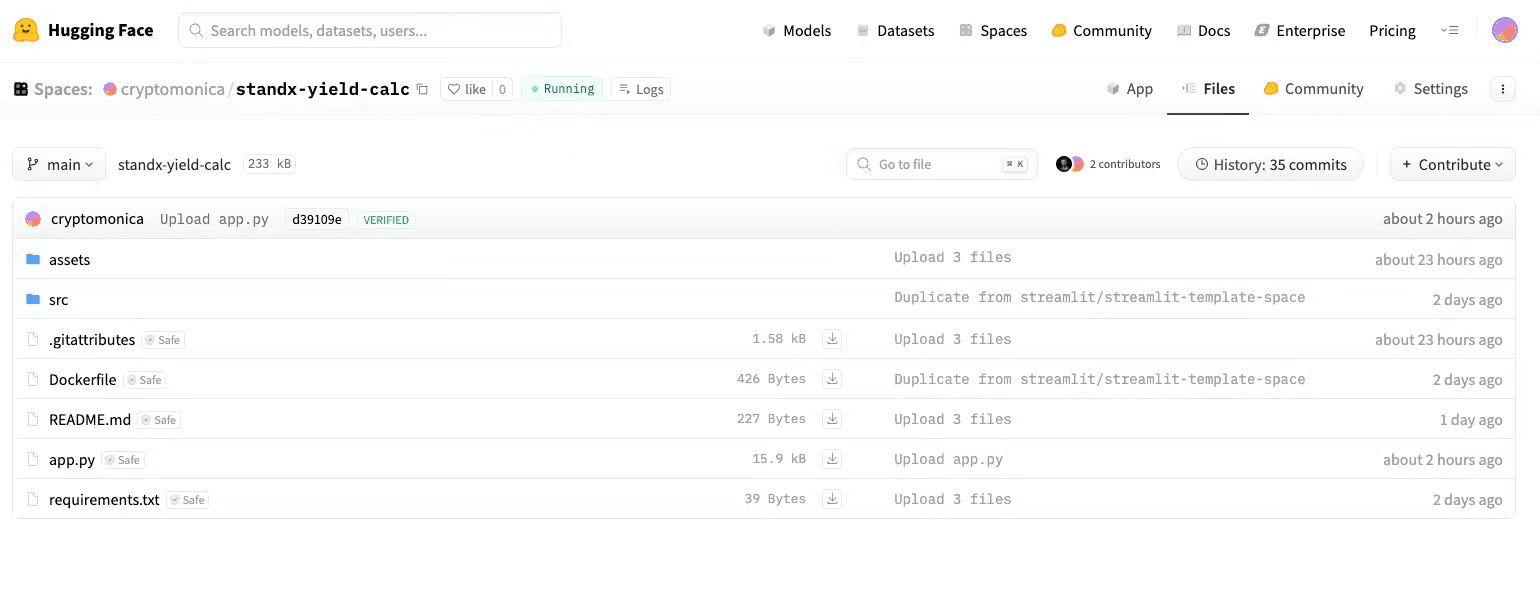Download README.md
Viewport: 1540px width, 600px height.
coord(832,419)
